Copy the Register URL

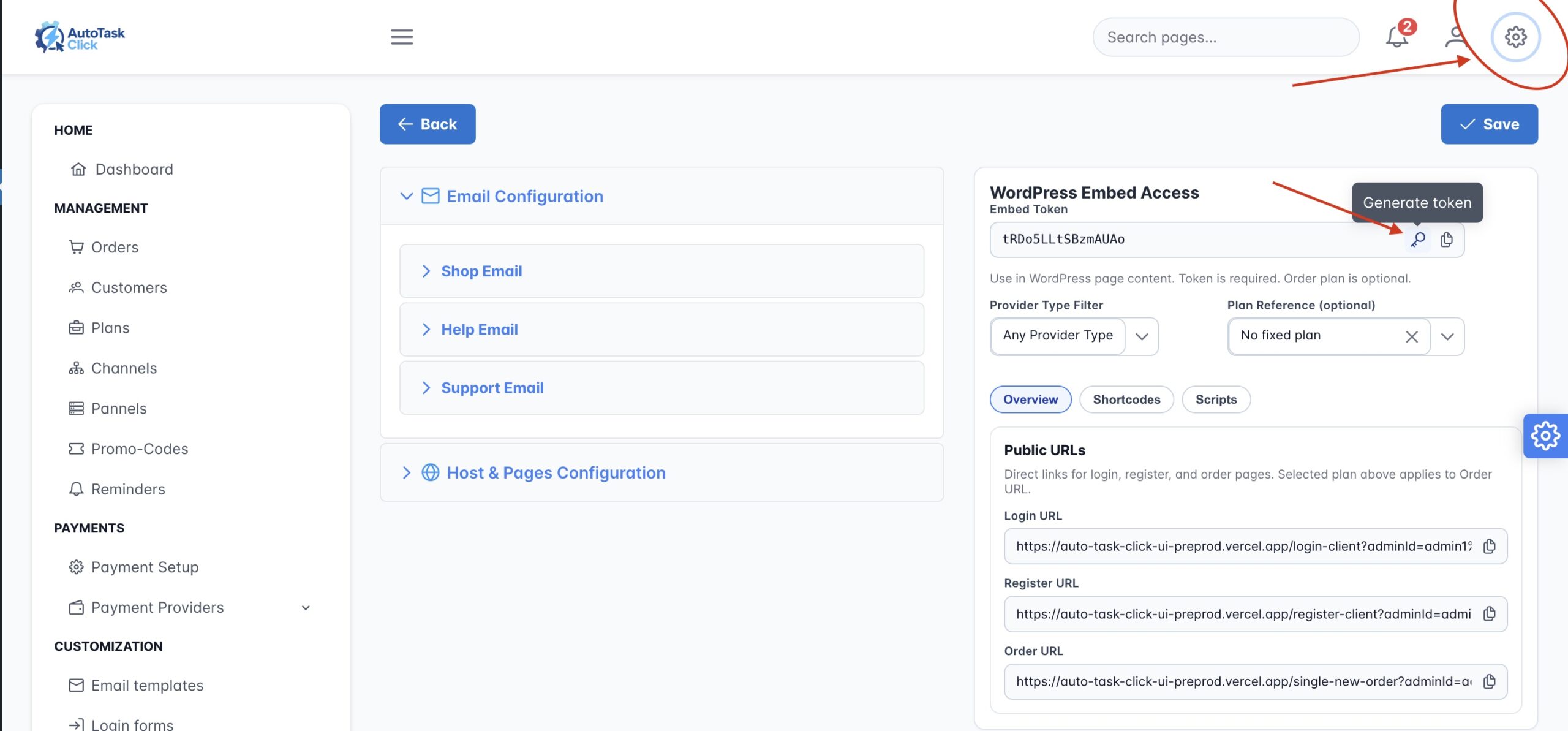[1490, 613]
